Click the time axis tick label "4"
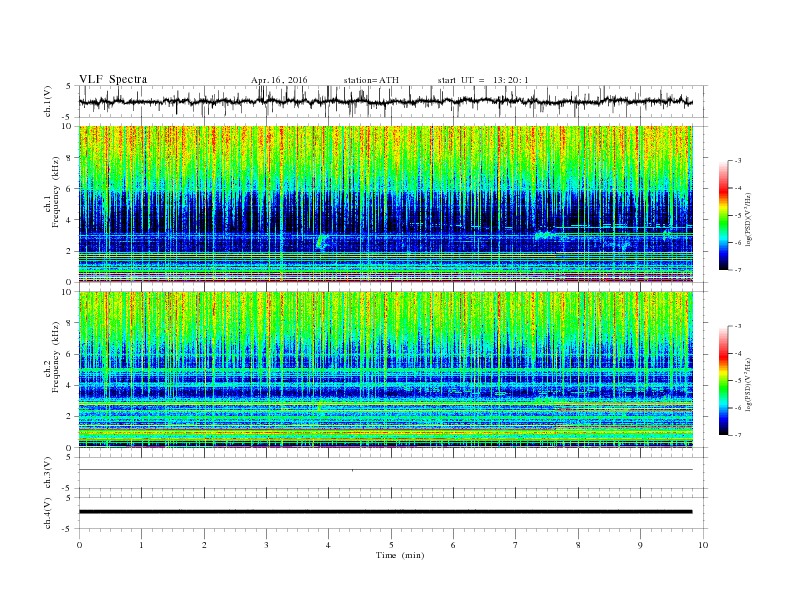Viewport: 792px width, 612px height. pos(329,545)
